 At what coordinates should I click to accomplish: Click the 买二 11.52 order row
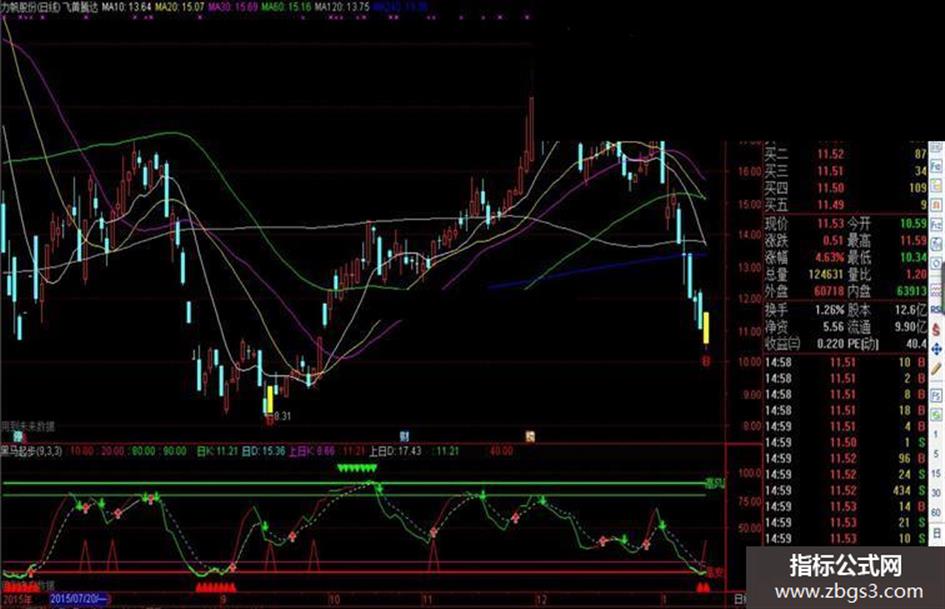[846, 154]
